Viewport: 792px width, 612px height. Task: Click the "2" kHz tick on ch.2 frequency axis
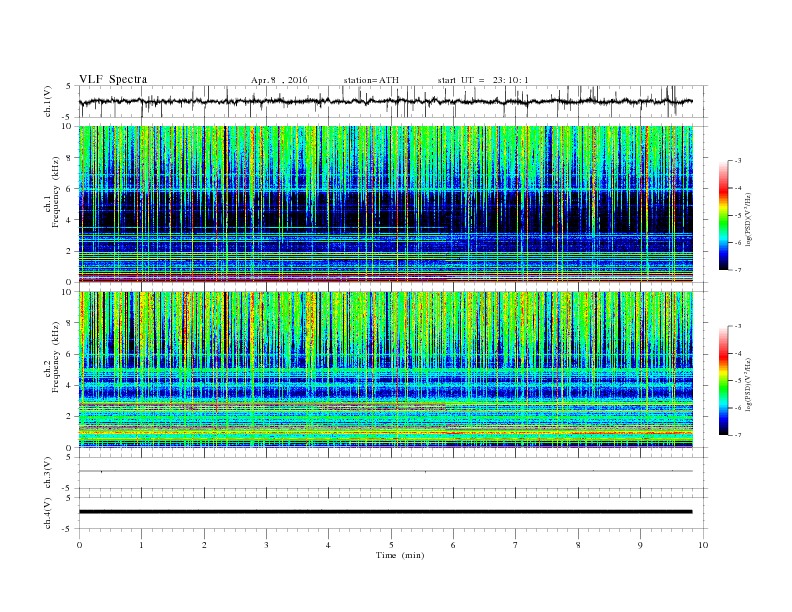70,416
